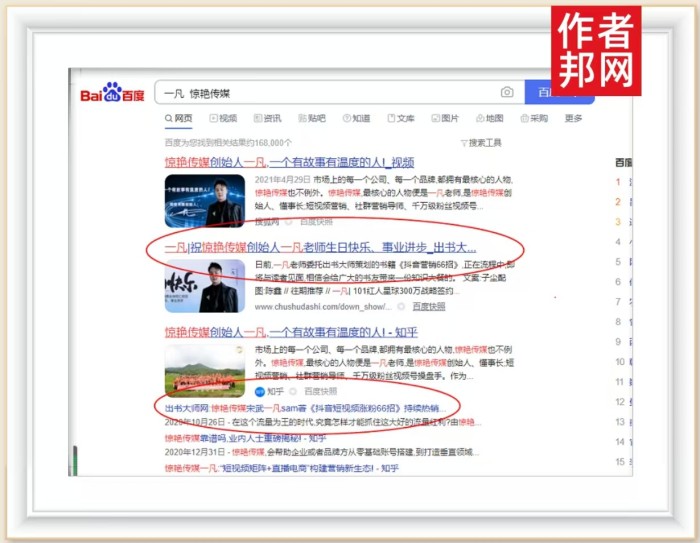Click the group photo thumbnail of Zhihu result
This screenshot has width=700, height=543.
pyautogui.click(x=205, y=371)
